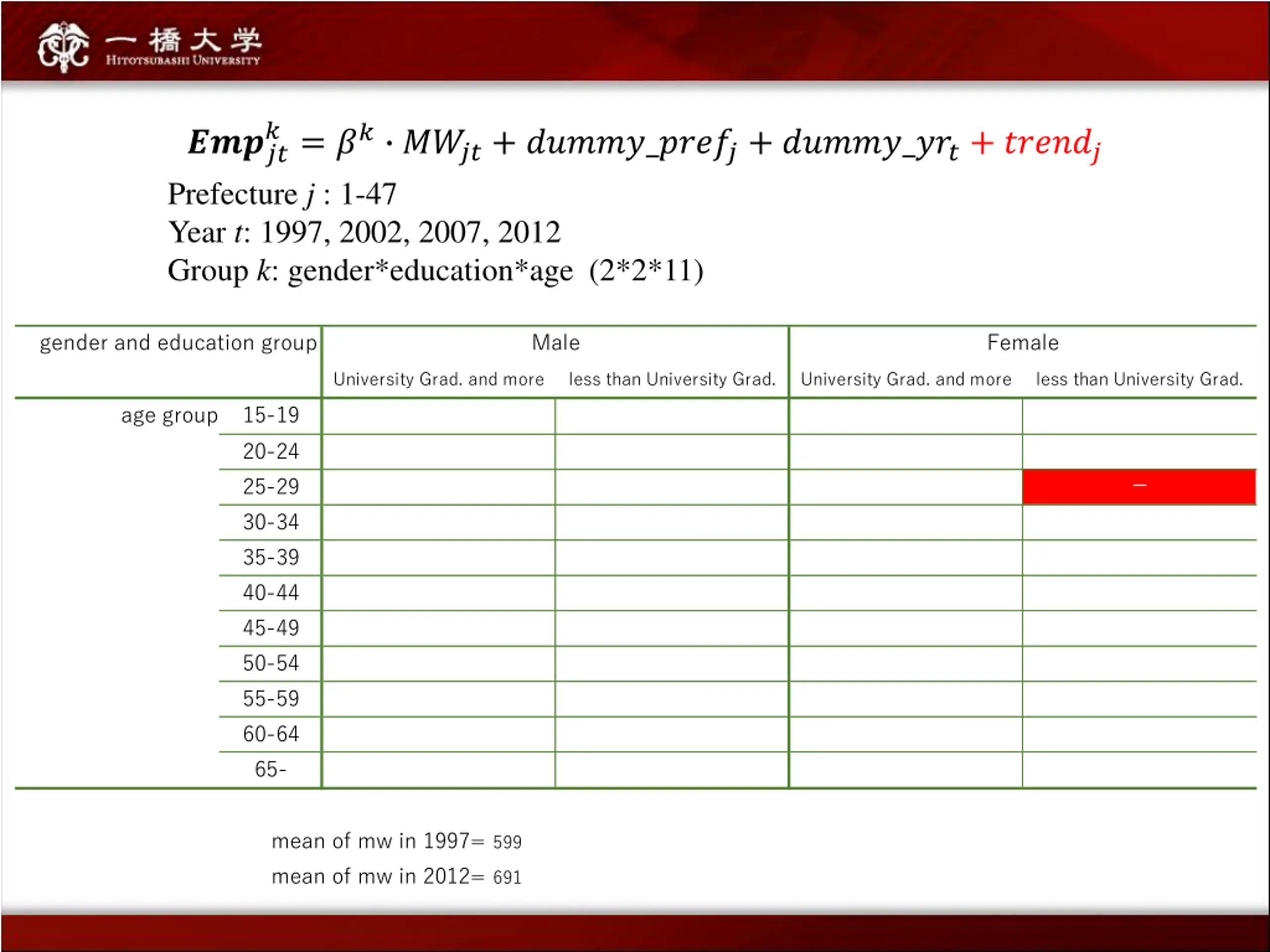Click Male 'University Grad. and more' subheader
This screenshot has width=1270, height=952.
pyautogui.click(x=439, y=379)
